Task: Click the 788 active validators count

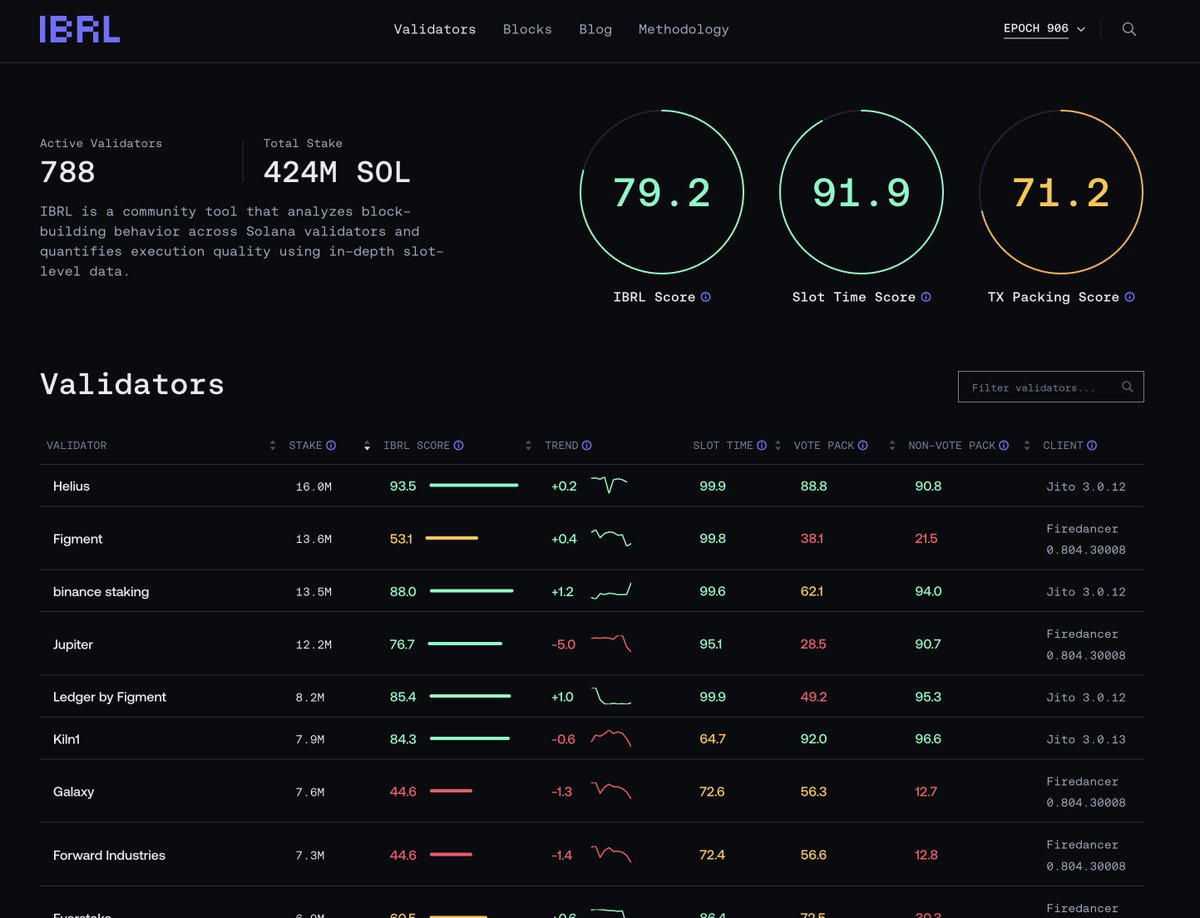Action: click(x=68, y=172)
